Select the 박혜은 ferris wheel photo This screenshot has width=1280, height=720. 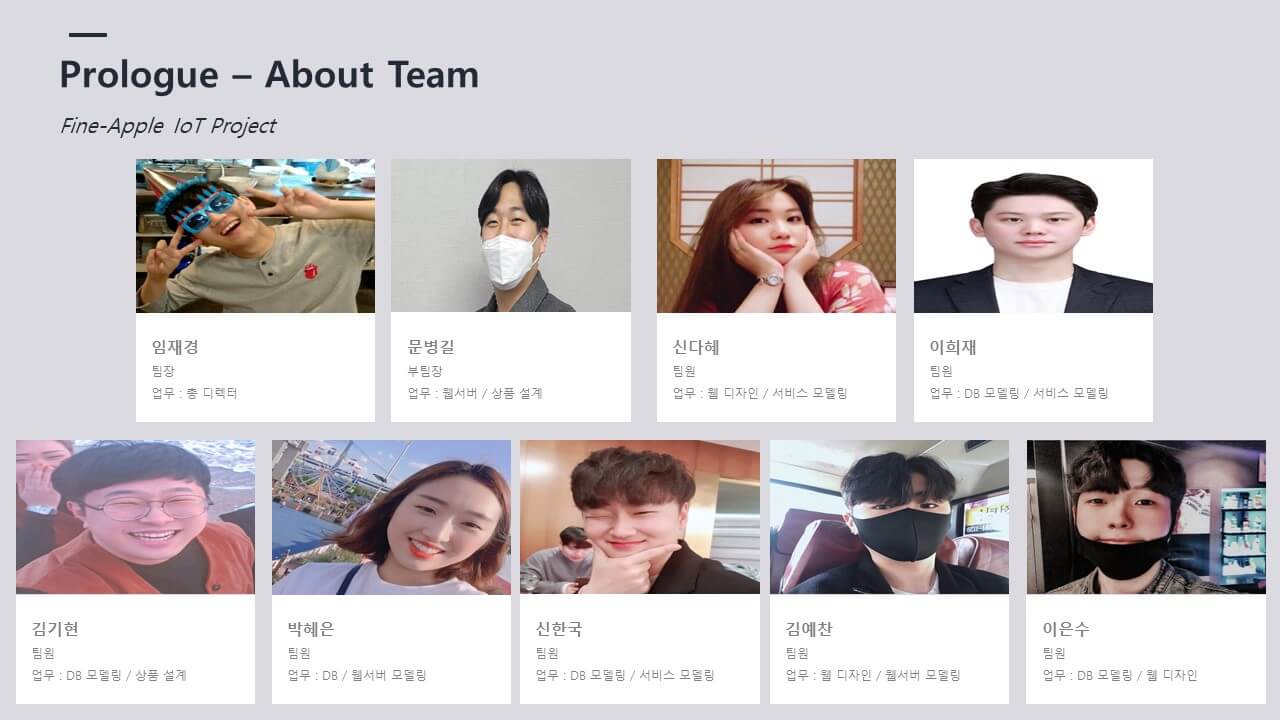[x=391, y=517]
